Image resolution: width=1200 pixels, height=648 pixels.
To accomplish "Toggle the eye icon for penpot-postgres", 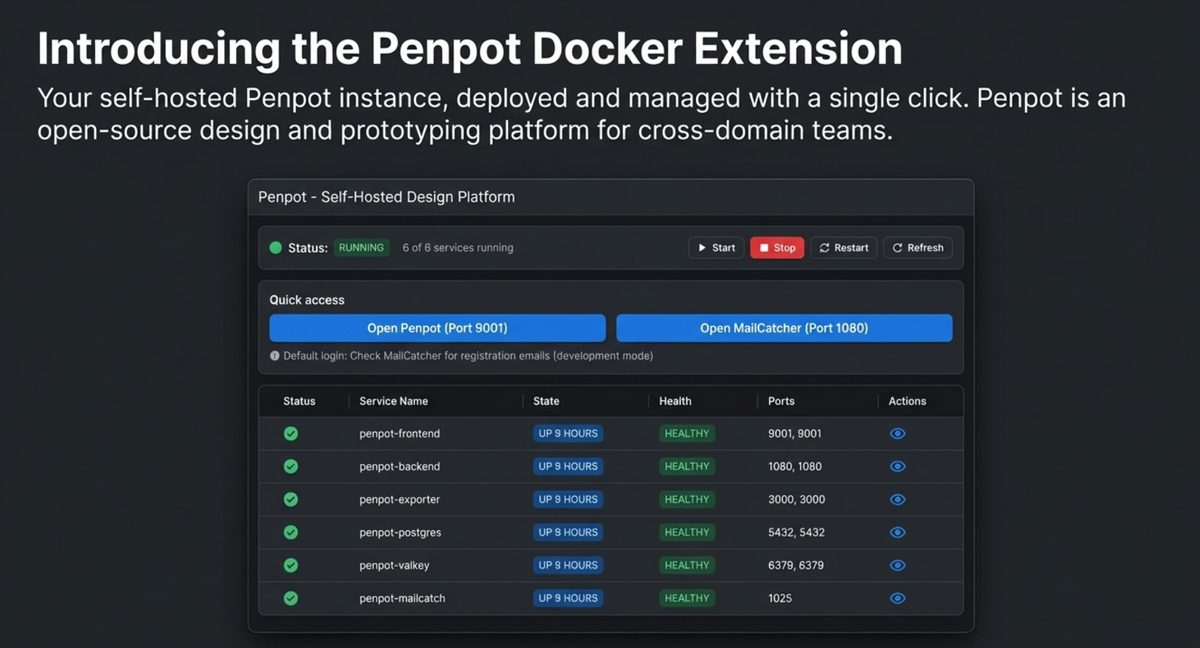I will pyautogui.click(x=897, y=532).
